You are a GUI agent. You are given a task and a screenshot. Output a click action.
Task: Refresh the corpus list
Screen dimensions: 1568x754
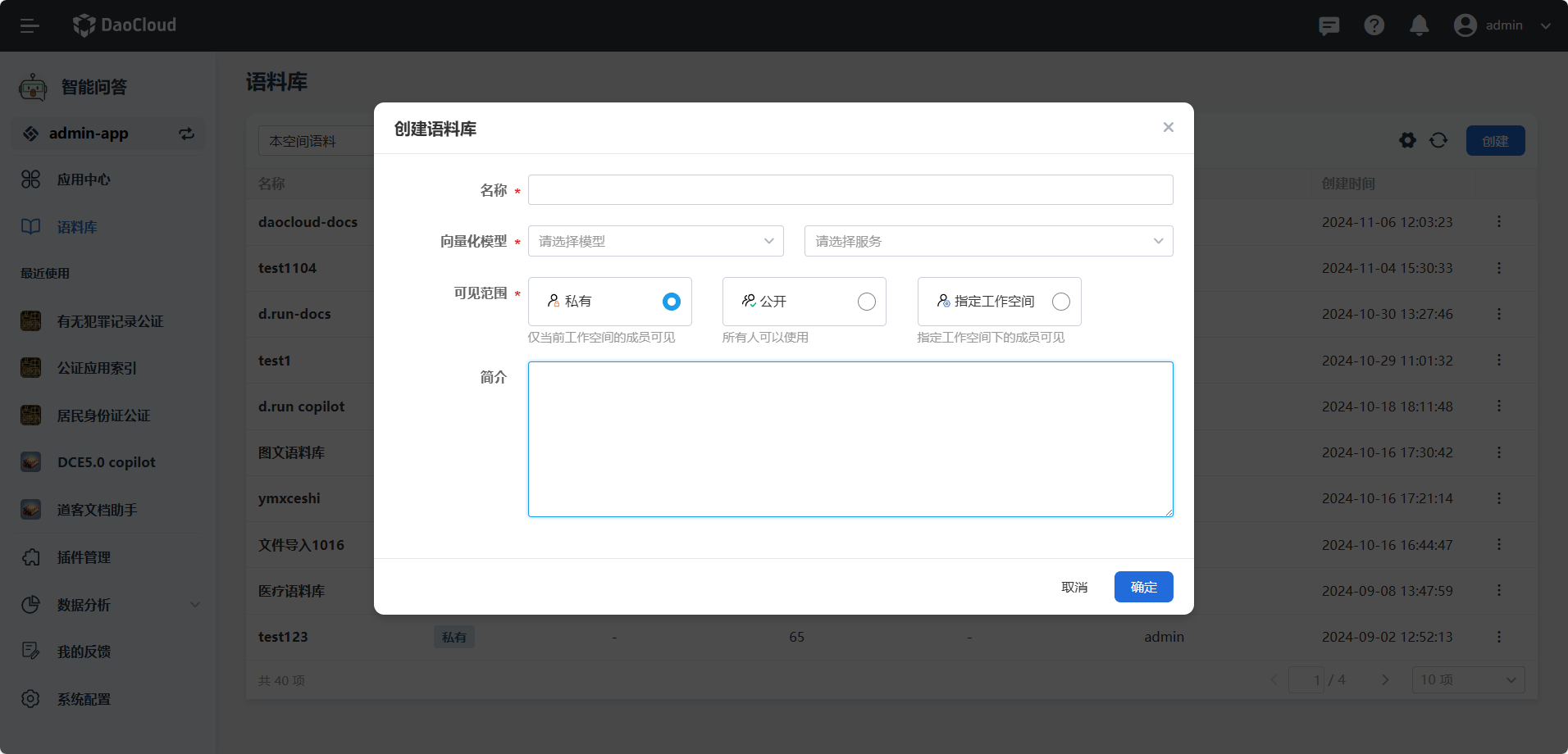coord(1438,141)
